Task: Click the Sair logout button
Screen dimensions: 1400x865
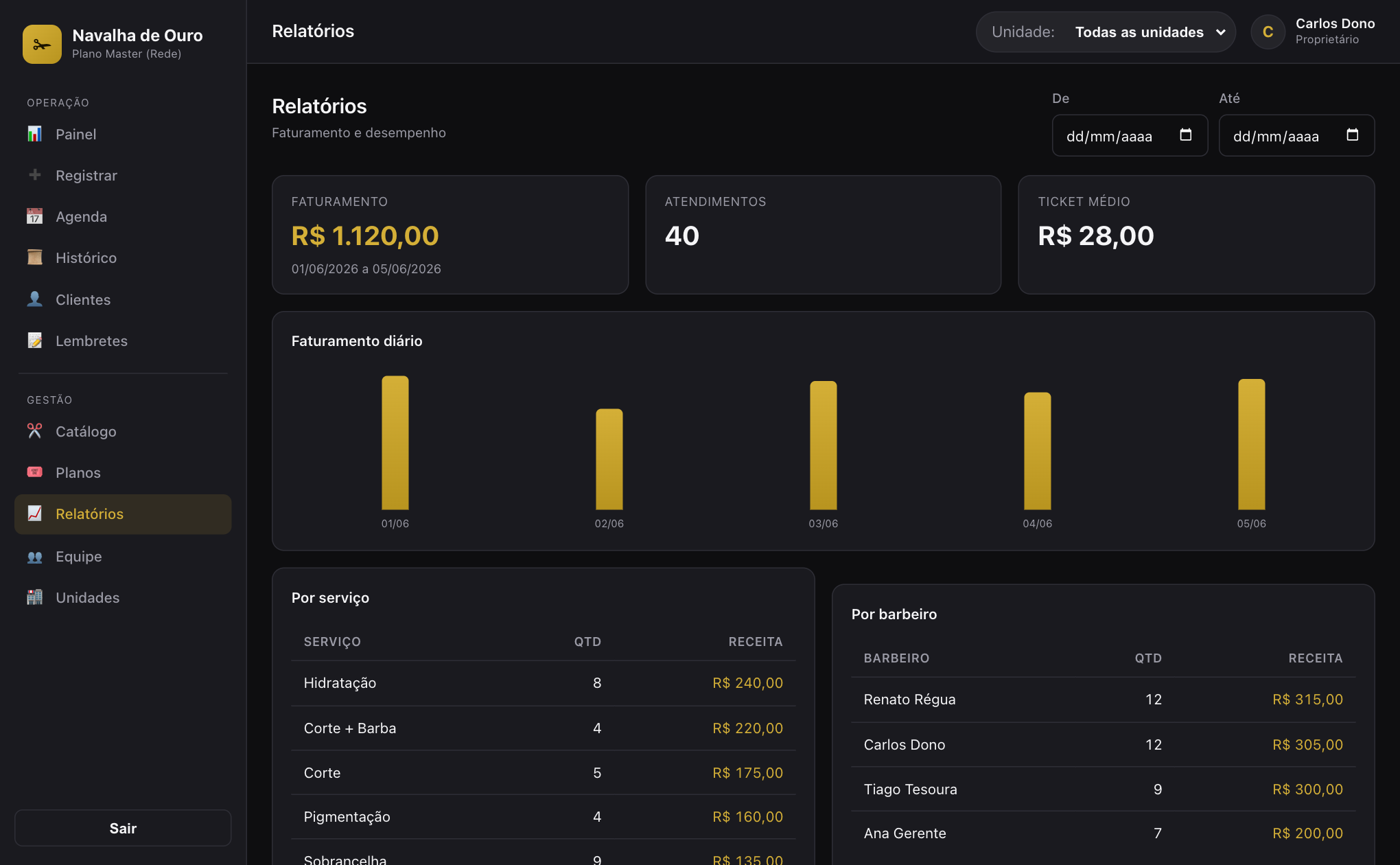Action: (x=123, y=828)
